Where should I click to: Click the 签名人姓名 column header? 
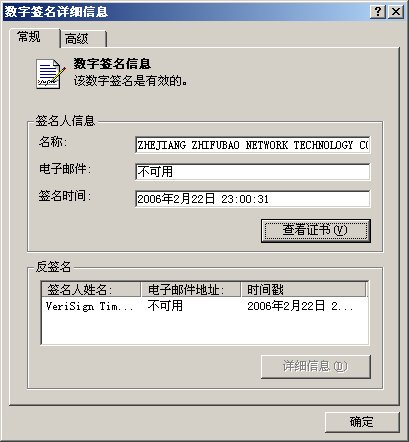click(91, 289)
